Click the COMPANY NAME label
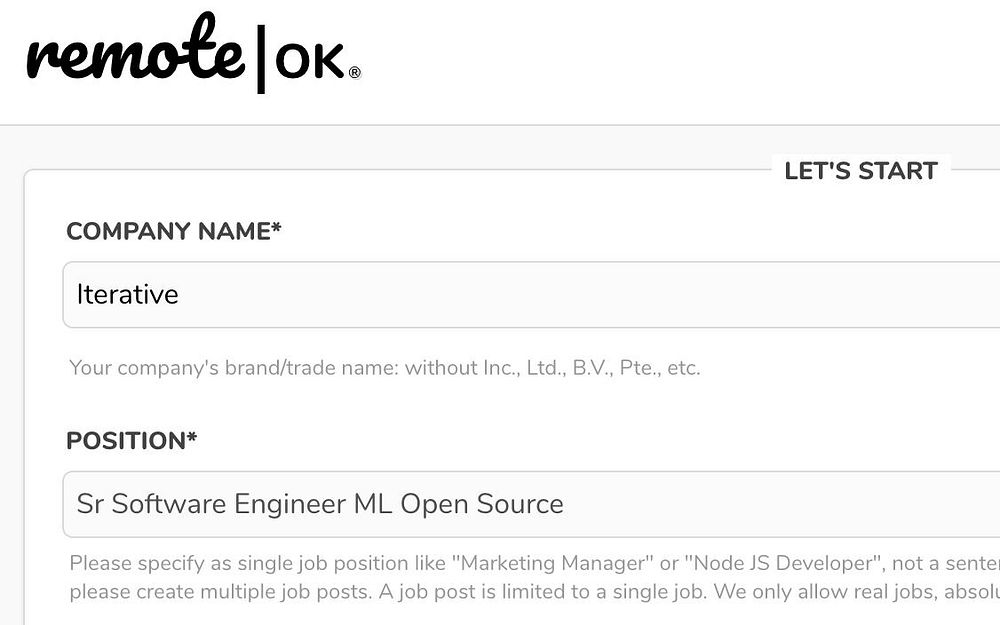The width and height of the screenshot is (1000, 625). (167, 231)
